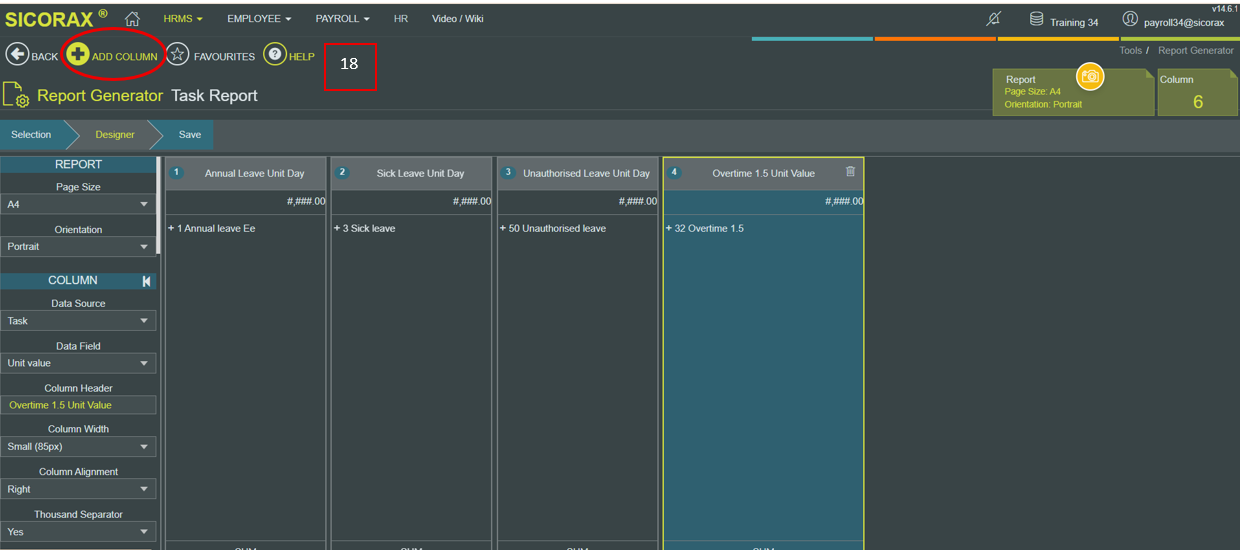Open the HR menu item

pyautogui.click(x=401, y=19)
